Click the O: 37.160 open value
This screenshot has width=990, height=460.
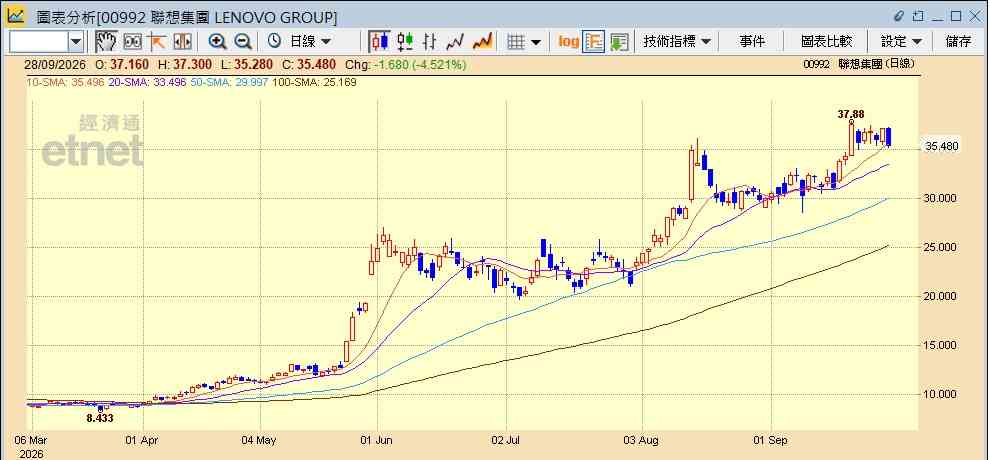[122, 64]
